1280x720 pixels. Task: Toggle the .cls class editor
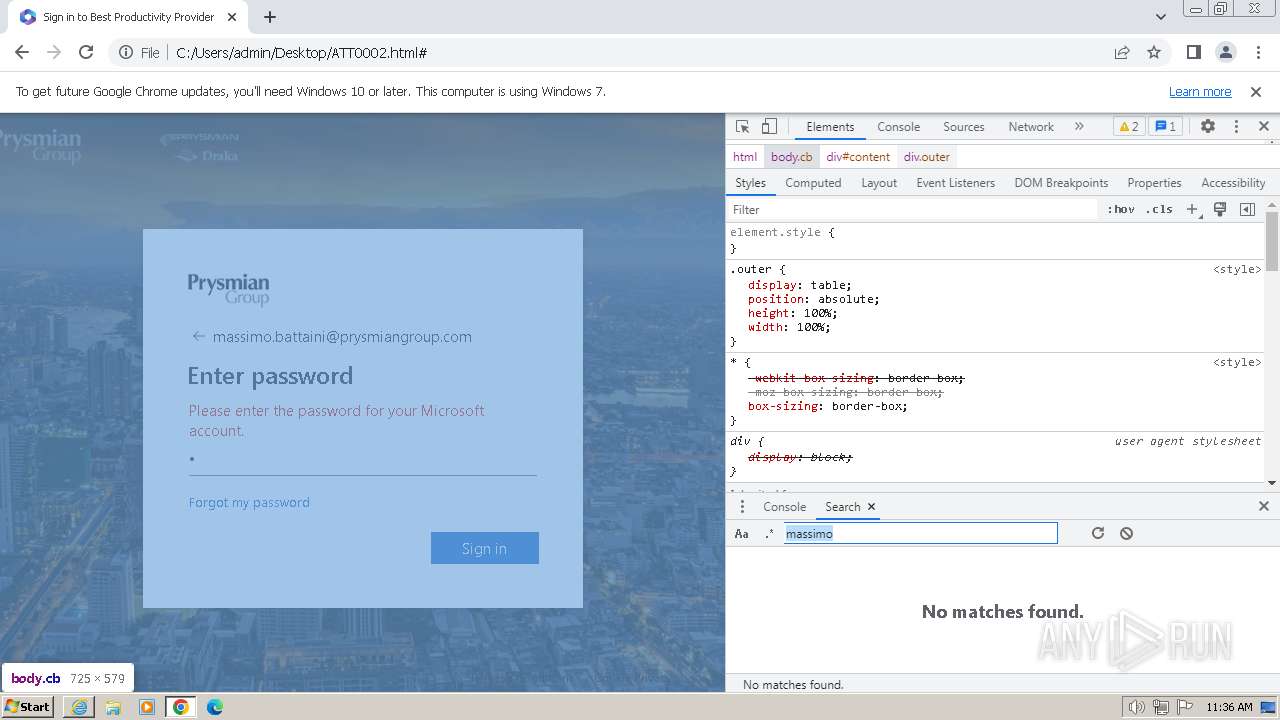click(x=1159, y=210)
